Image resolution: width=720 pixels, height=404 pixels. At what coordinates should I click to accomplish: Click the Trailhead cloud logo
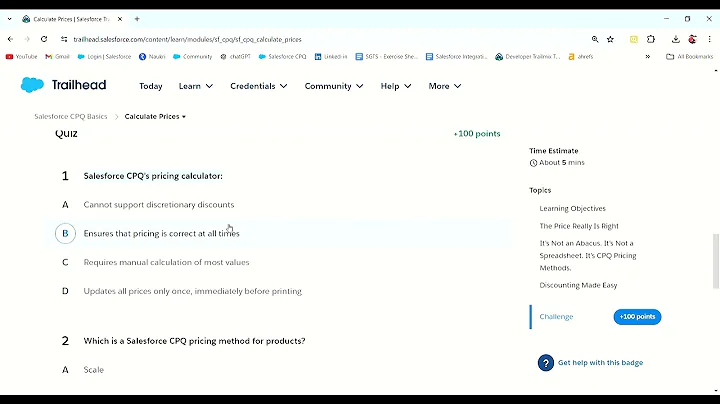click(x=32, y=85)
